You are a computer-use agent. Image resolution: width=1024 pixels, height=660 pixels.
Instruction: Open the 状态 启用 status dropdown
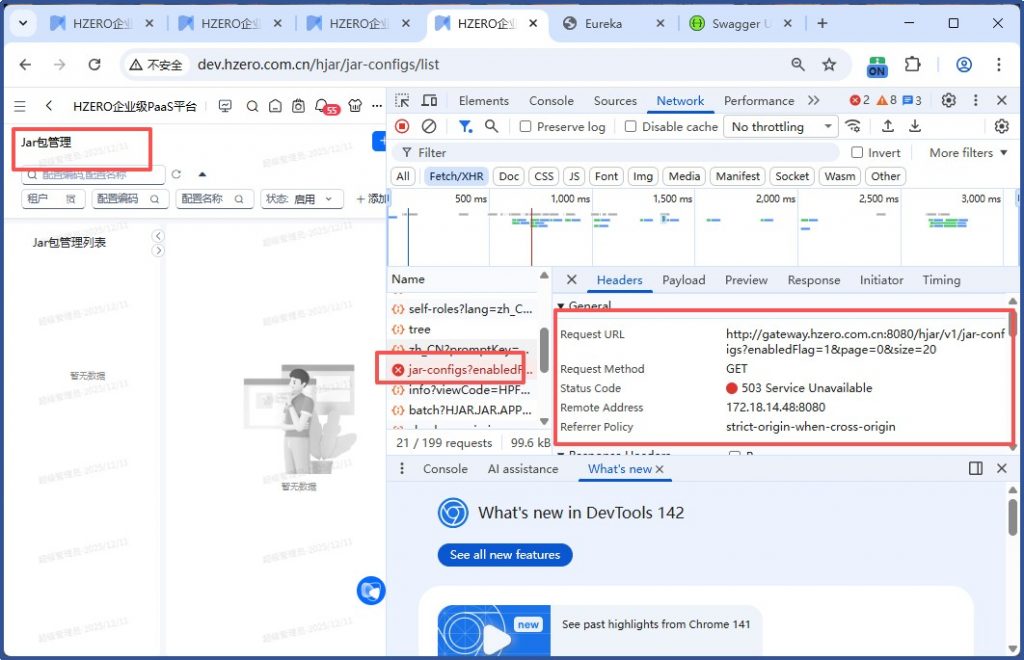pyautogui.click(x=302, y=199)
